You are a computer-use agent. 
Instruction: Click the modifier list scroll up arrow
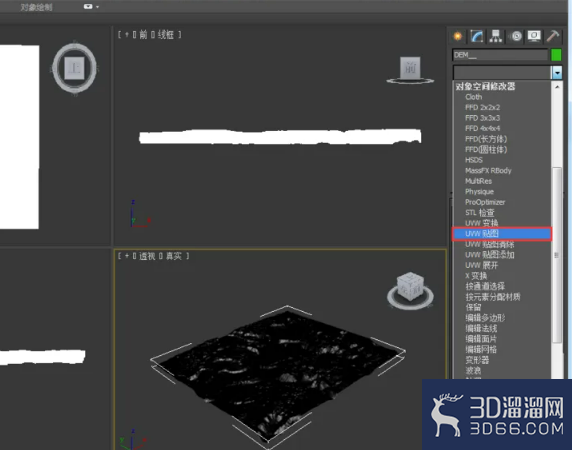557,87
